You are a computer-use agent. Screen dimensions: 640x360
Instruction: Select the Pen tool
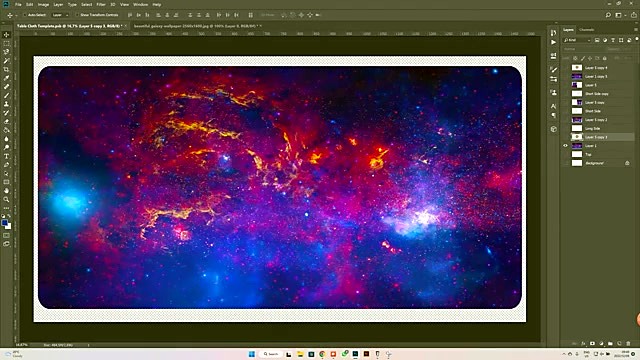pyautogui.click(x=6, y=165)
